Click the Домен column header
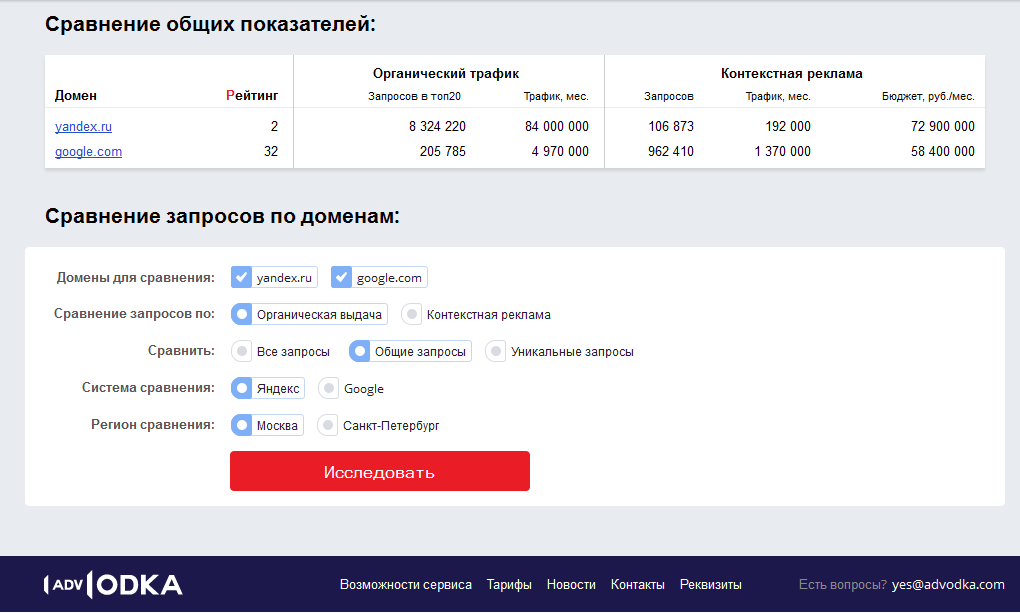The height and width of the screenshot is (613, 1020). point(75,96)
